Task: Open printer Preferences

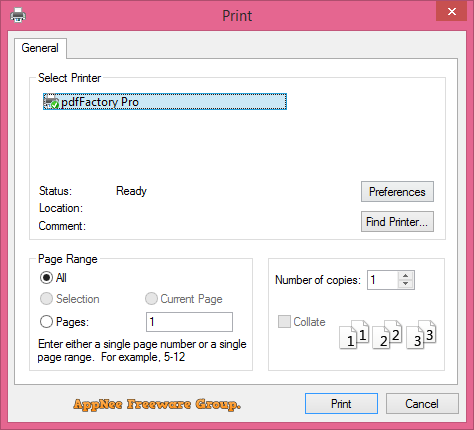Action: coord(397,192)
